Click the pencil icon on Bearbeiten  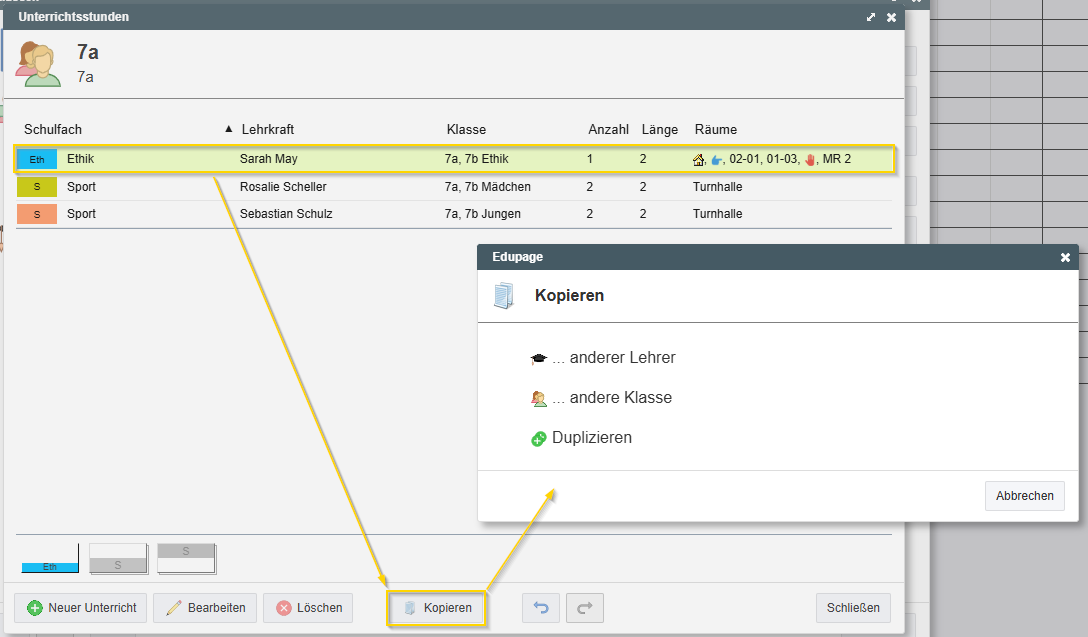pos(173,608)
